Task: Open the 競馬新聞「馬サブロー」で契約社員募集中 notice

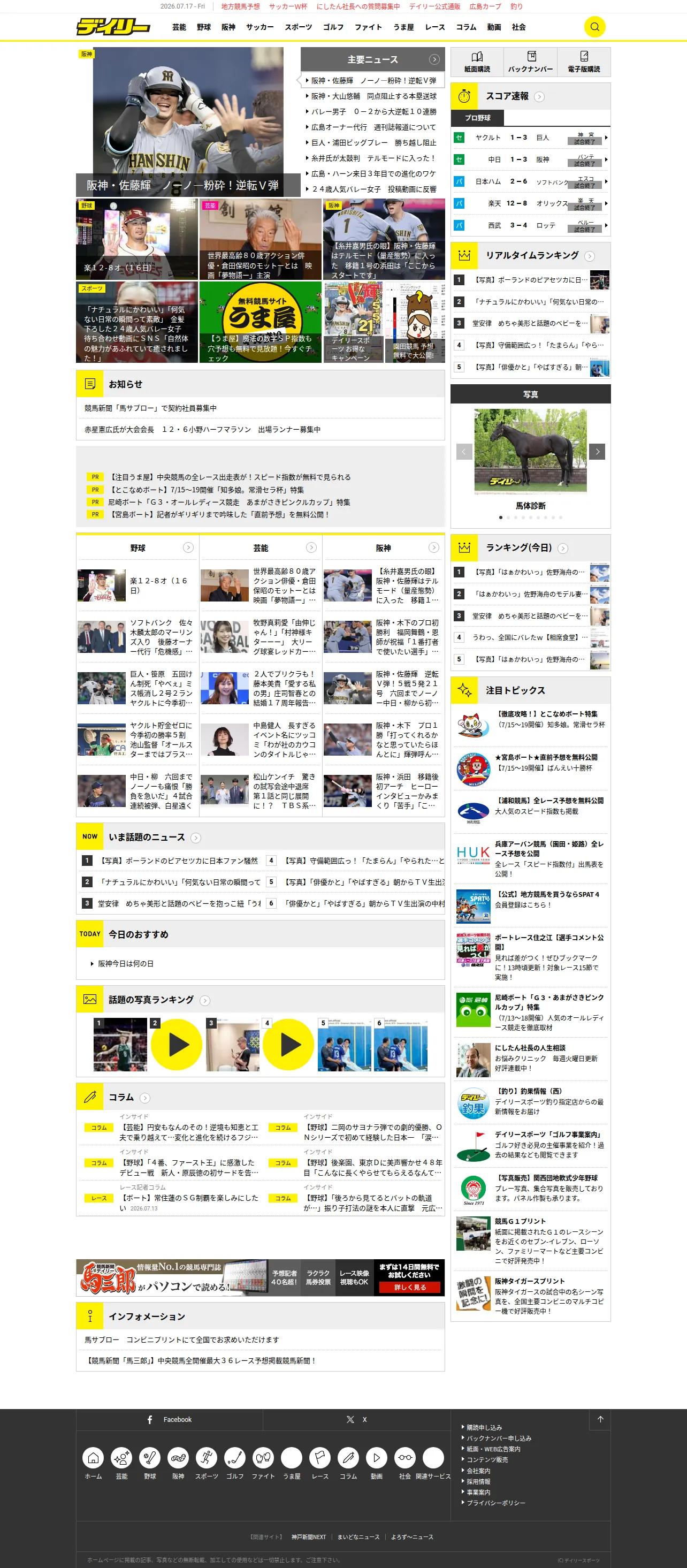Action: [x=150, y=408]
